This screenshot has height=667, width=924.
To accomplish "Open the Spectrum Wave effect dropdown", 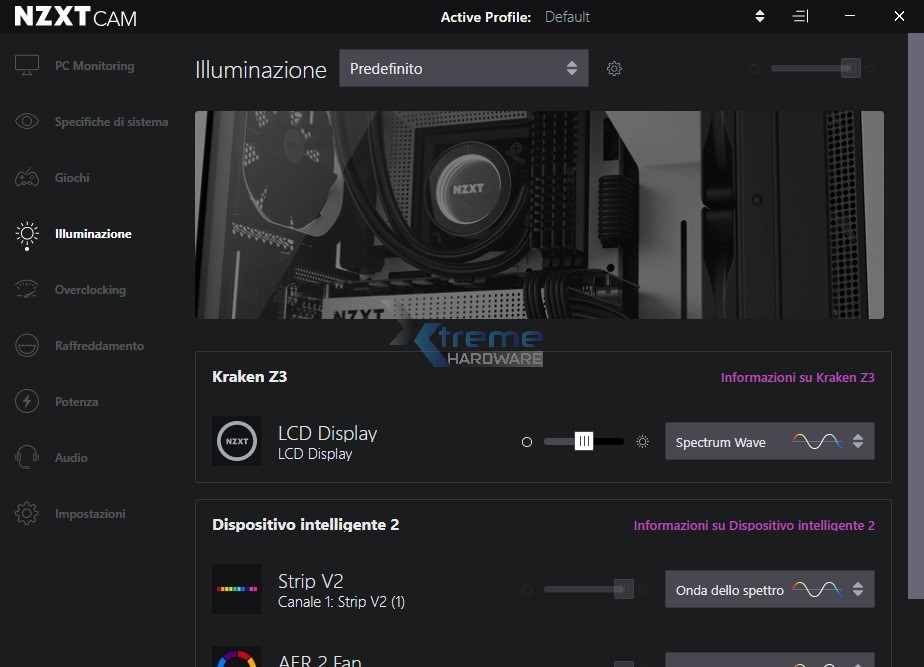I will pyautogui.click(x=769, y=442).
